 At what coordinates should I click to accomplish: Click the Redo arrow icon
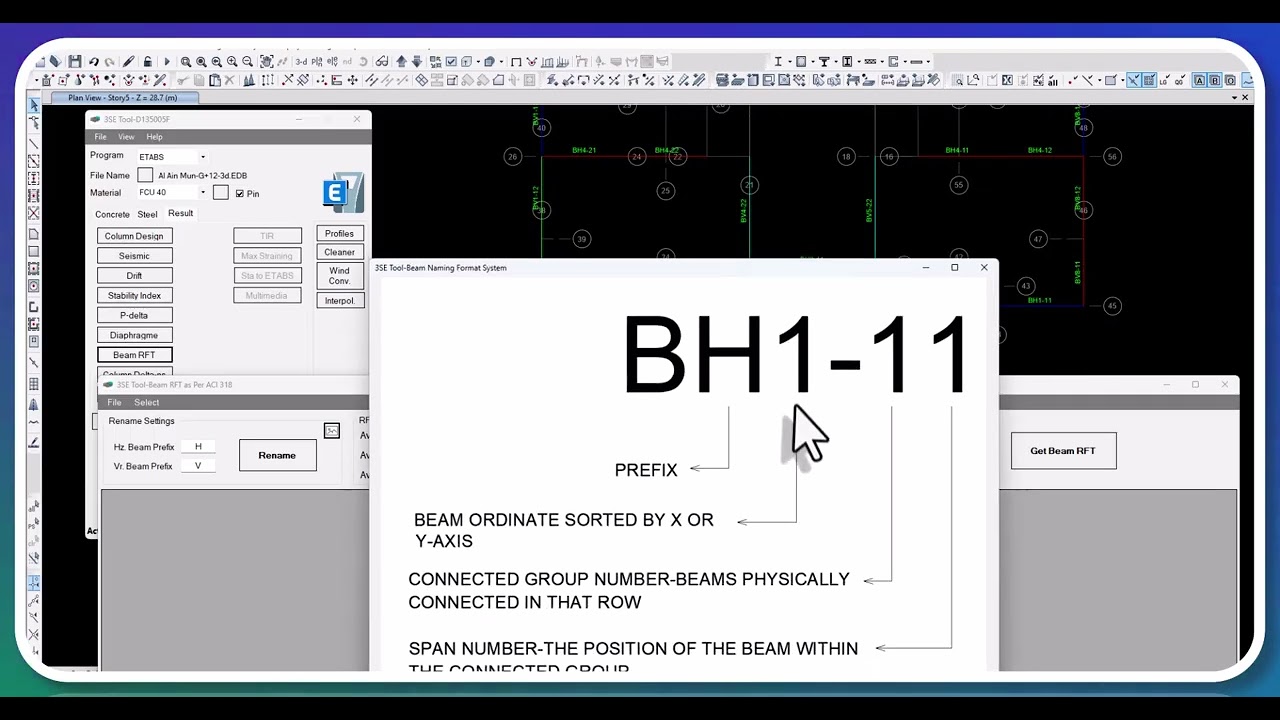(109, 61)
